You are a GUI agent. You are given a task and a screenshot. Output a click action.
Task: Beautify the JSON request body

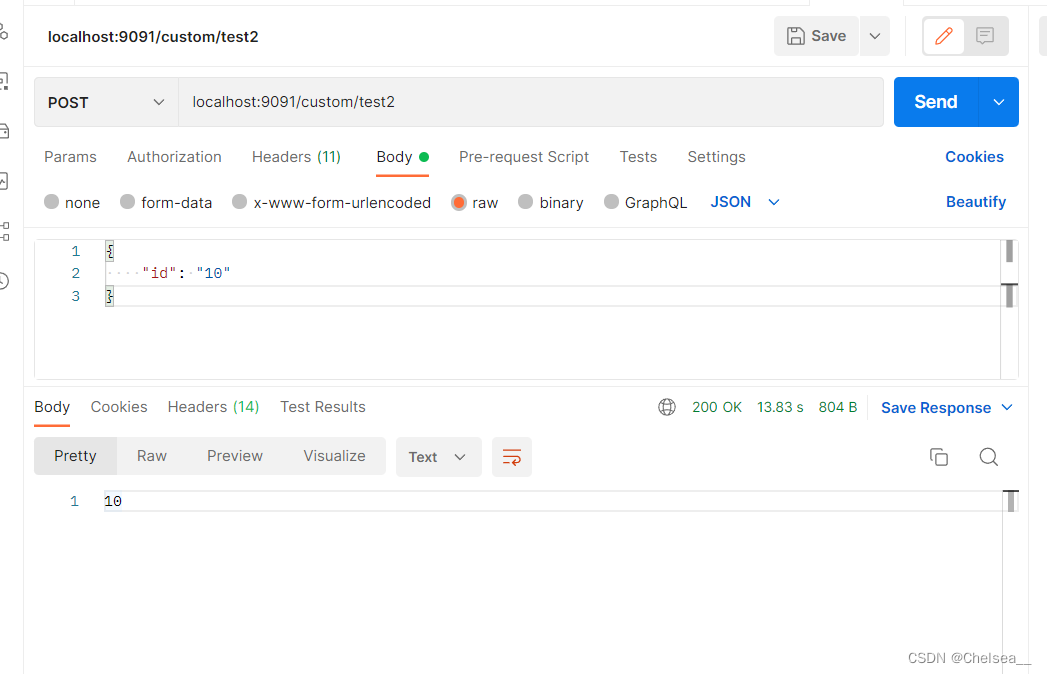pos(976,202)
